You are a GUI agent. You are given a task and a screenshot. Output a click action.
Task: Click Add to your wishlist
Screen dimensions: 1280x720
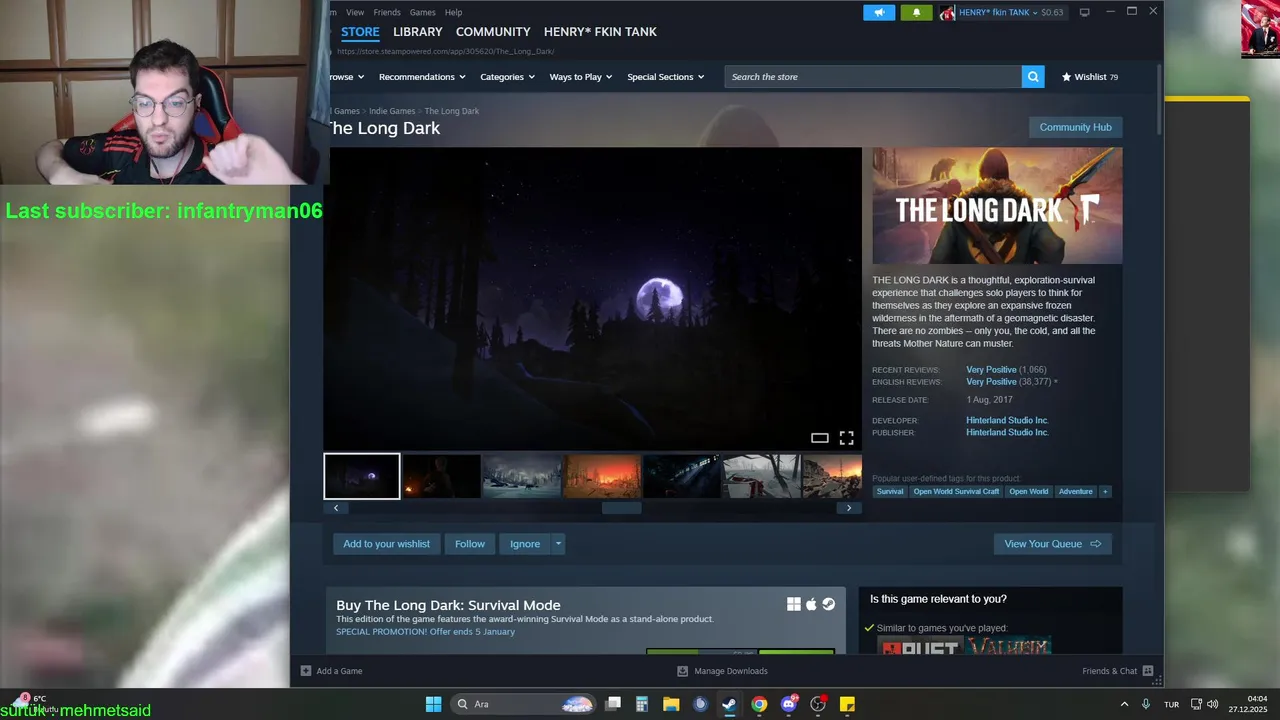pyautogui.click(x=386, y=544)
